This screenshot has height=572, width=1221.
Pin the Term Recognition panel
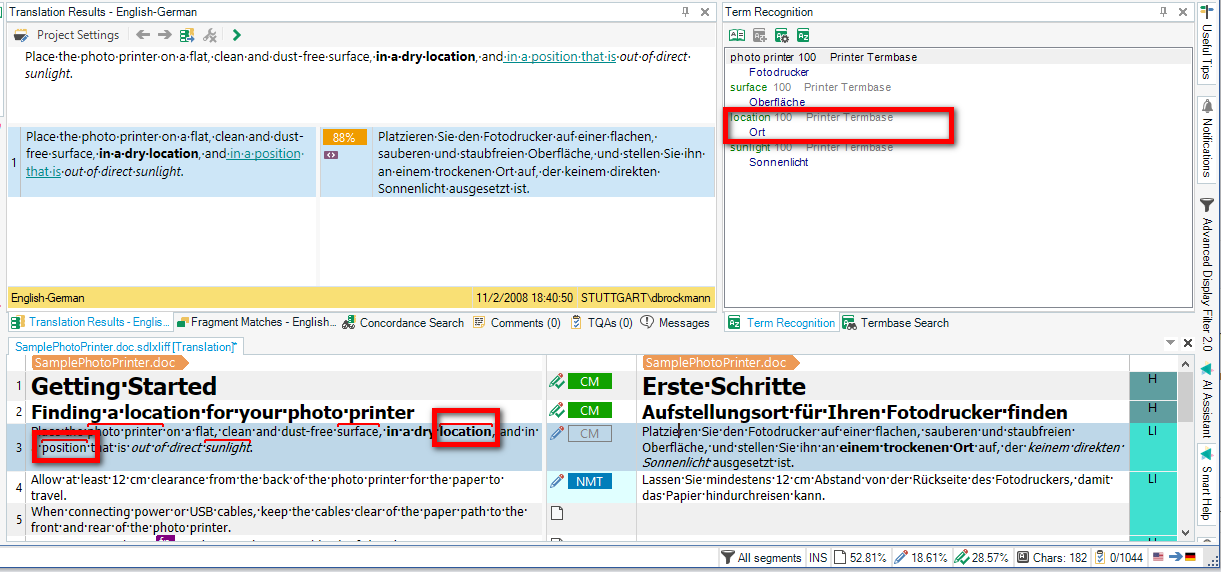(x=1163, y=12)
